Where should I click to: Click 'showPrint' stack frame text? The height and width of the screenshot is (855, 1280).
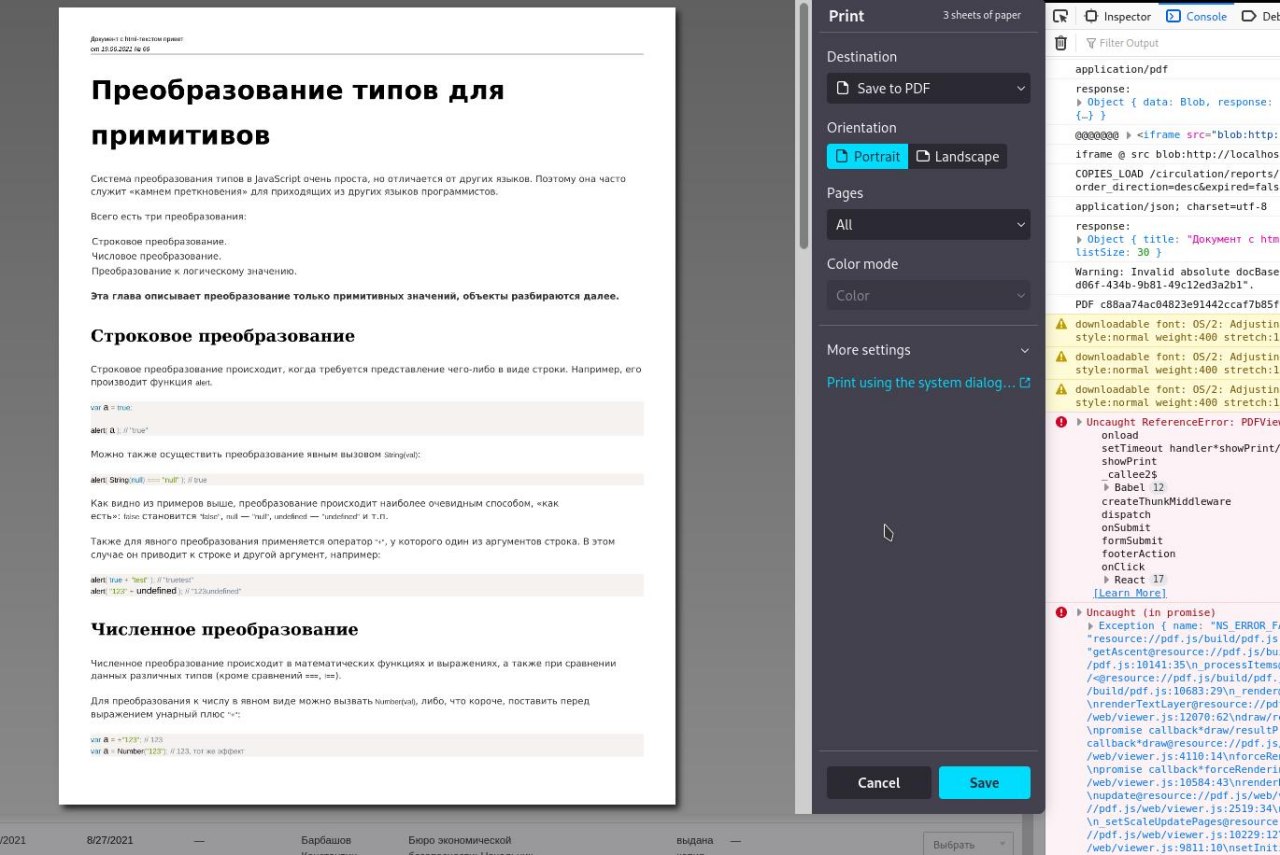1128,462
